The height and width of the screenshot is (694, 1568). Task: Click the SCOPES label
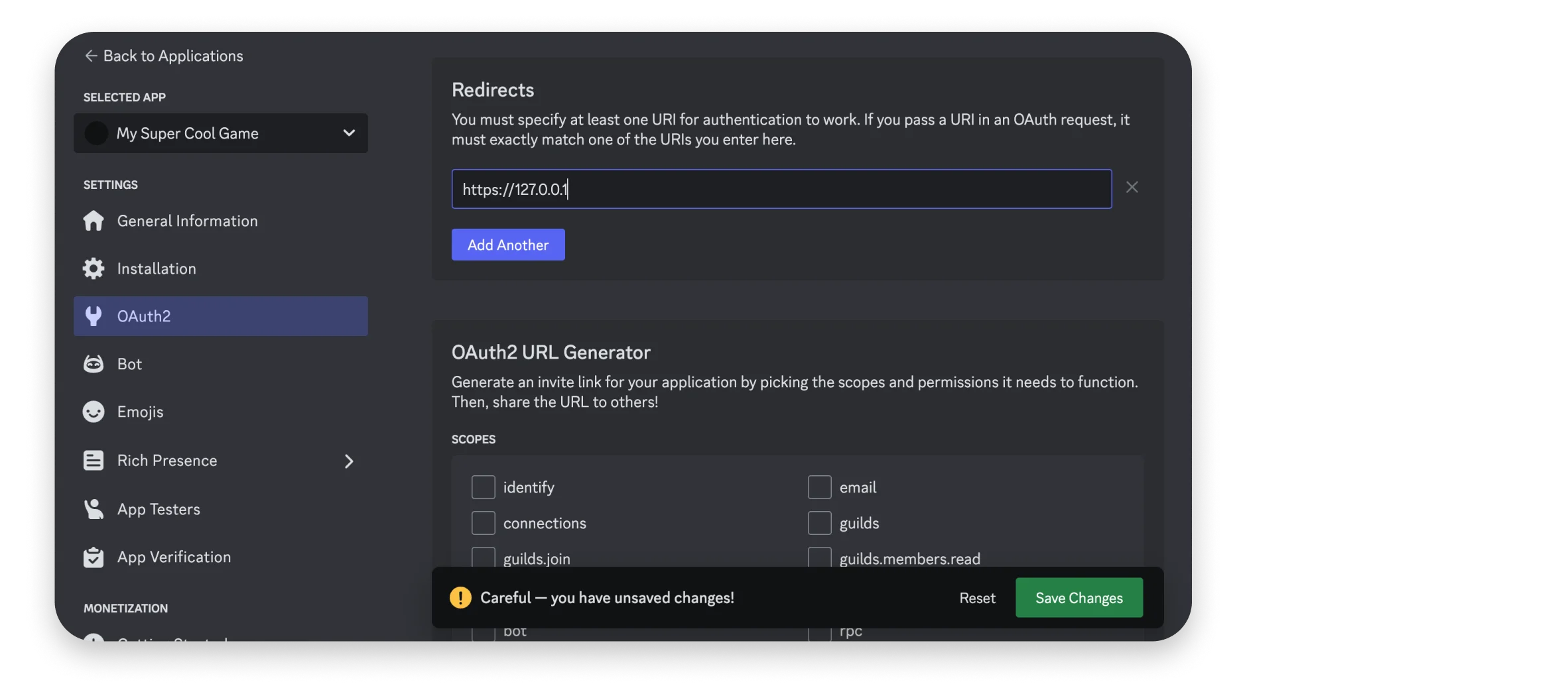[x=474, y=439]
